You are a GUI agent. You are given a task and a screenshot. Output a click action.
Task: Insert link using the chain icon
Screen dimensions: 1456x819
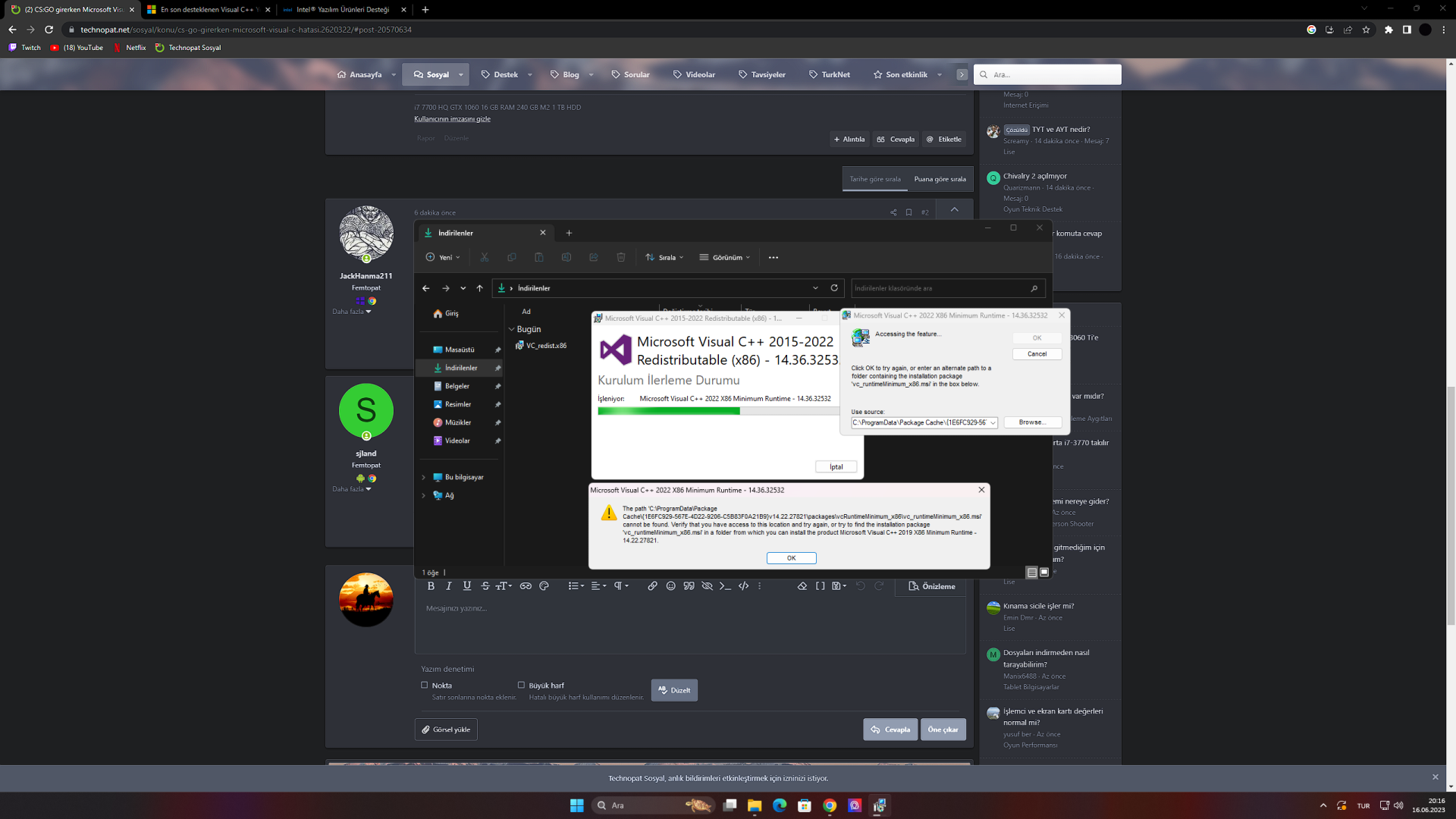(x=652, y=586)
